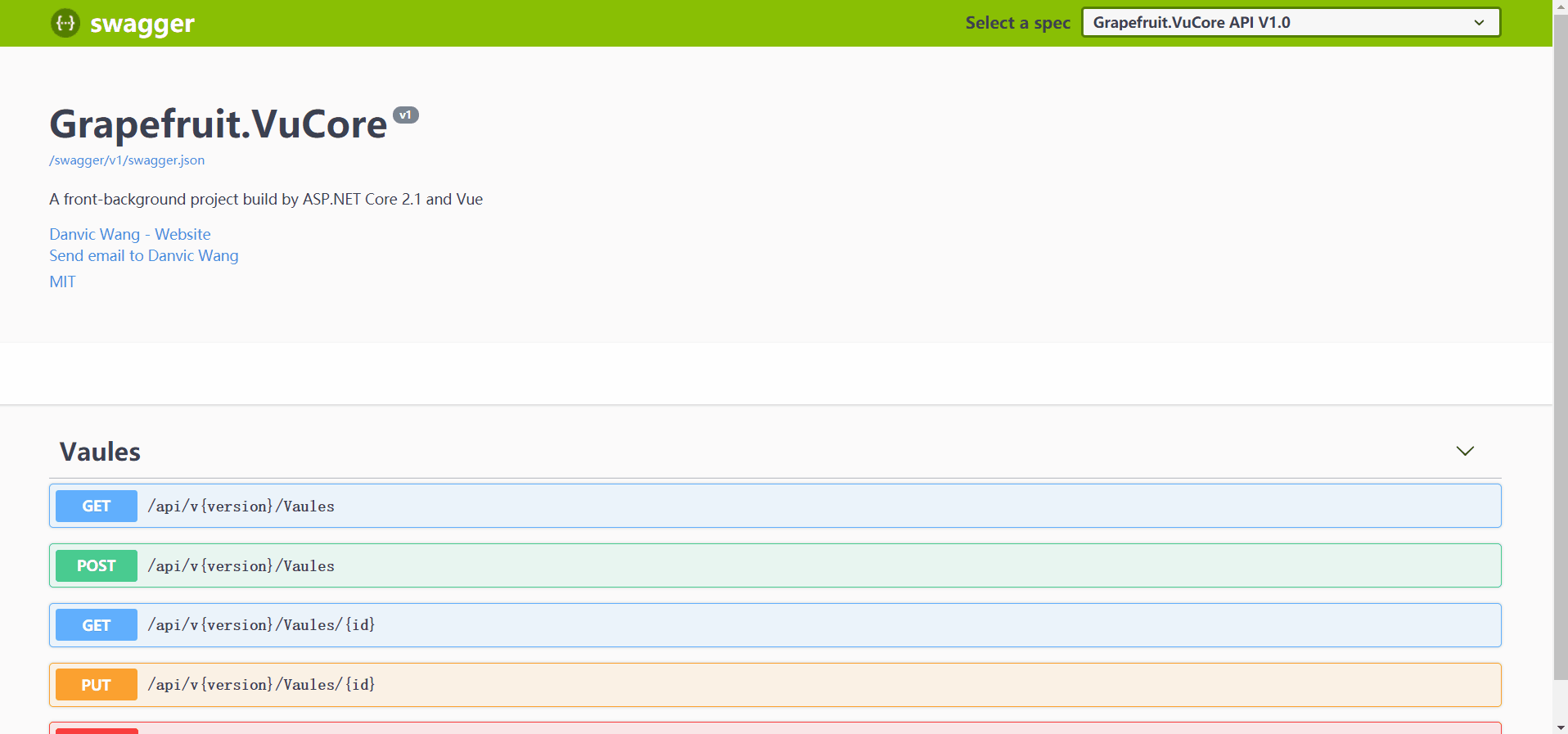Screen dimensions: 1568x734
Task: Click the Grapefruit.VuCore title
Action: 218,124
